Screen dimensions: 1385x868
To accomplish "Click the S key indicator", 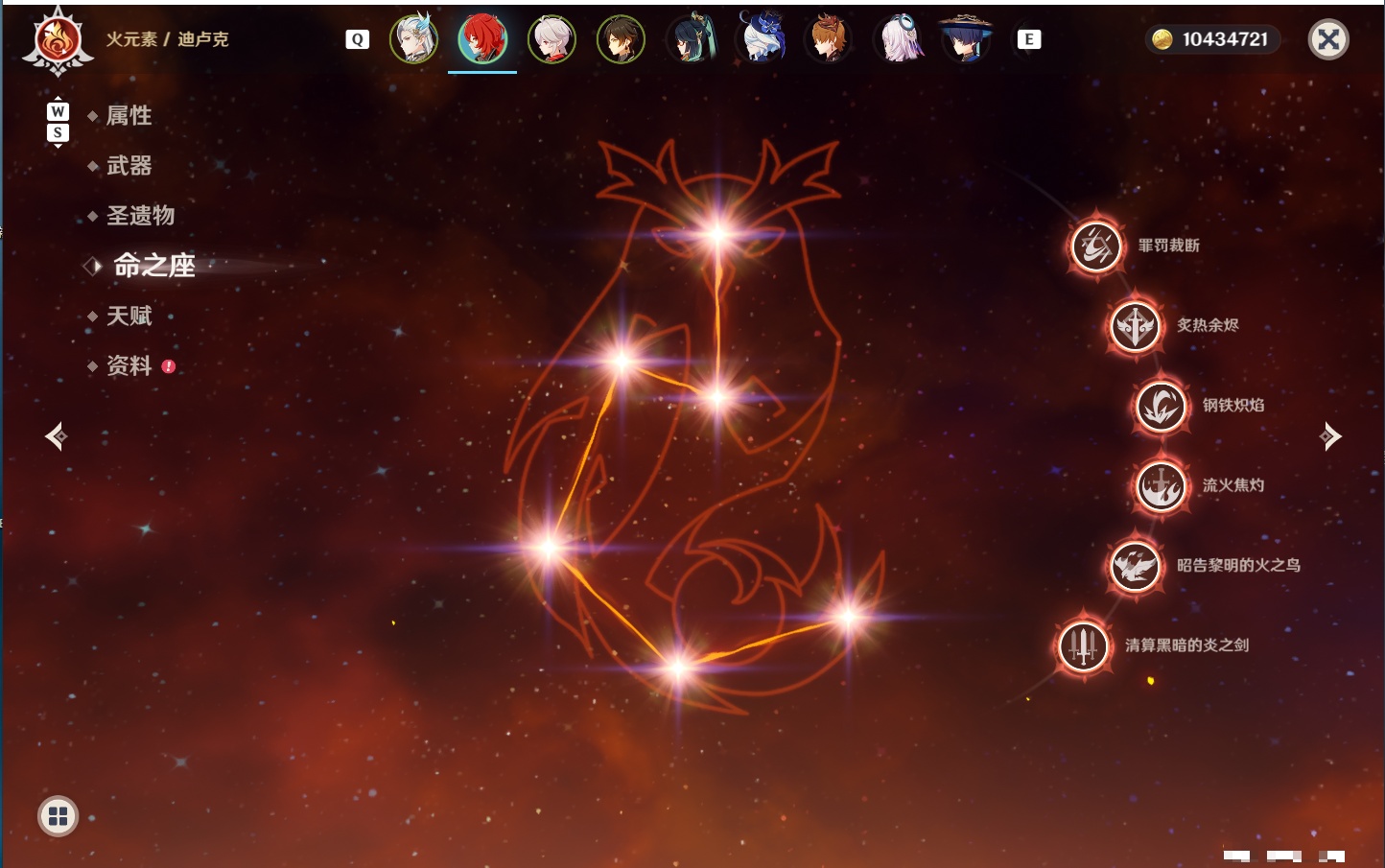I will [58, 132].
